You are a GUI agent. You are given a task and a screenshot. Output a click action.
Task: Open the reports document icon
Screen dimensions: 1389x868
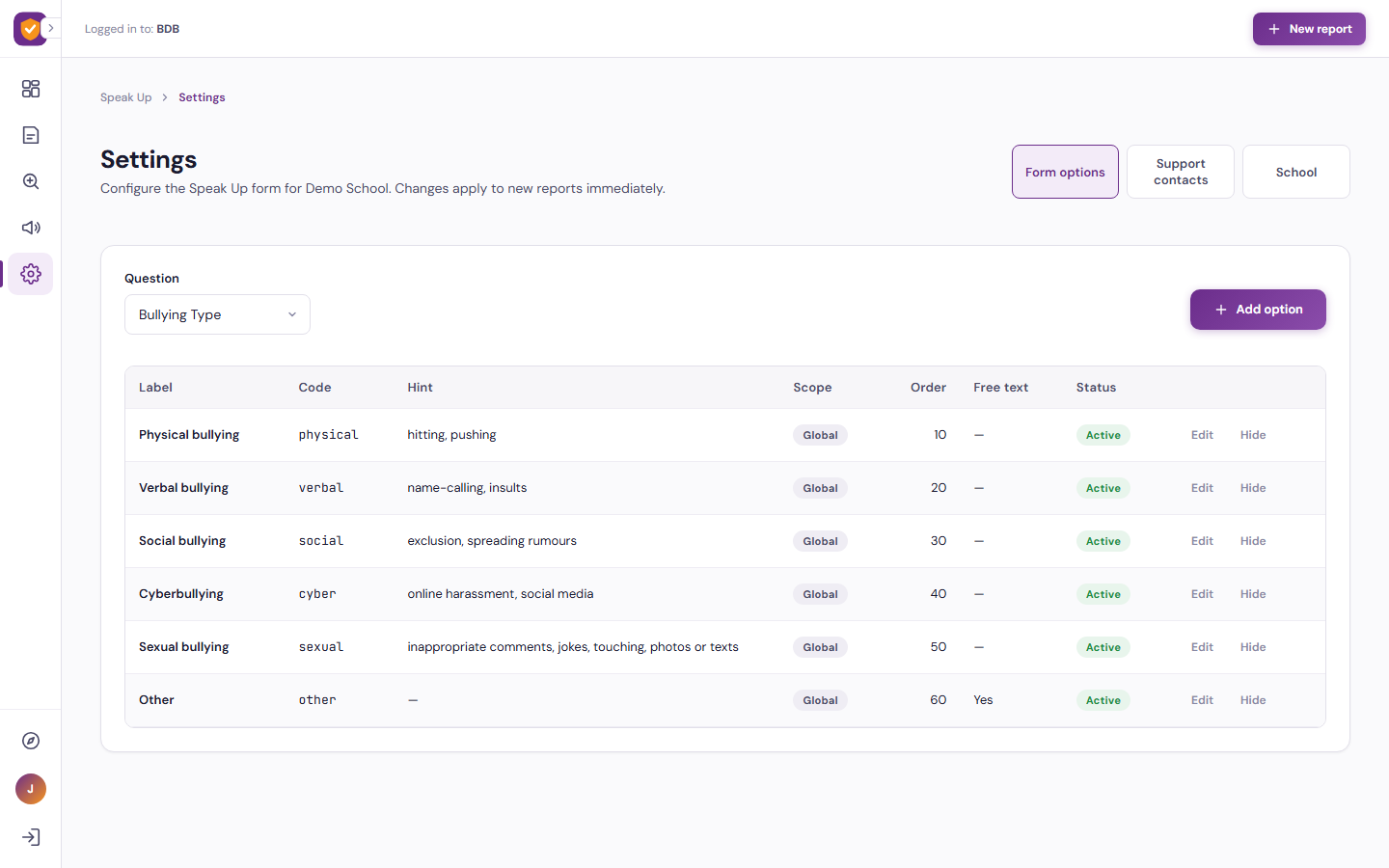click(31, 135)
